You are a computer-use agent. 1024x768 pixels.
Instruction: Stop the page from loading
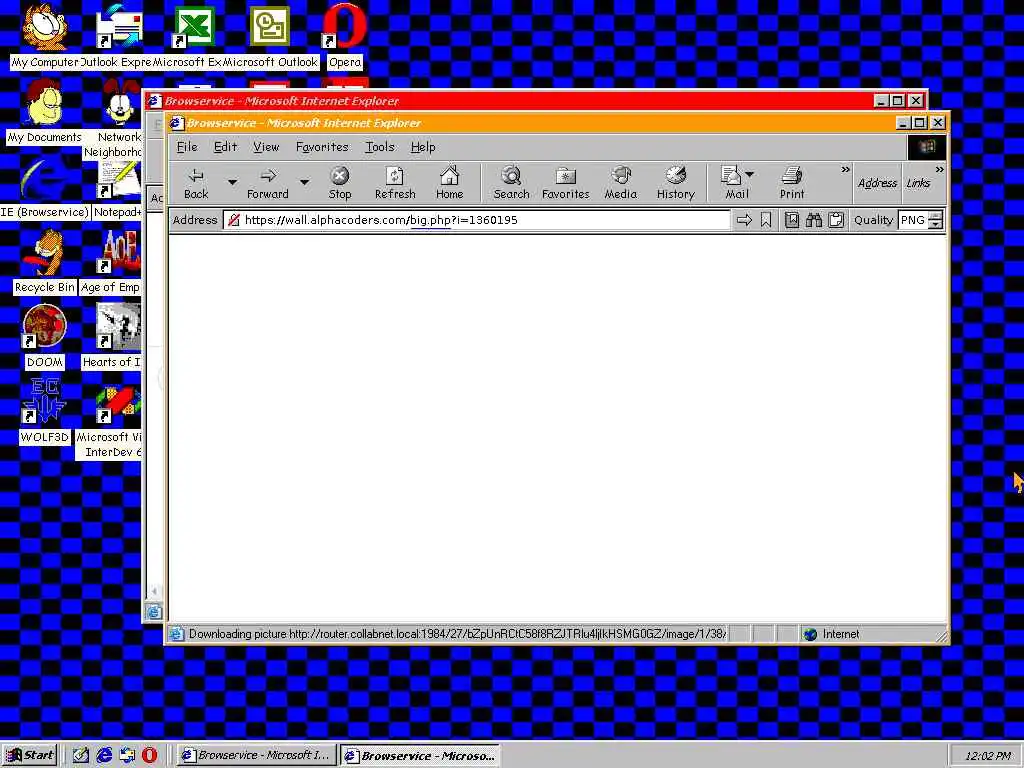point(340,183)
